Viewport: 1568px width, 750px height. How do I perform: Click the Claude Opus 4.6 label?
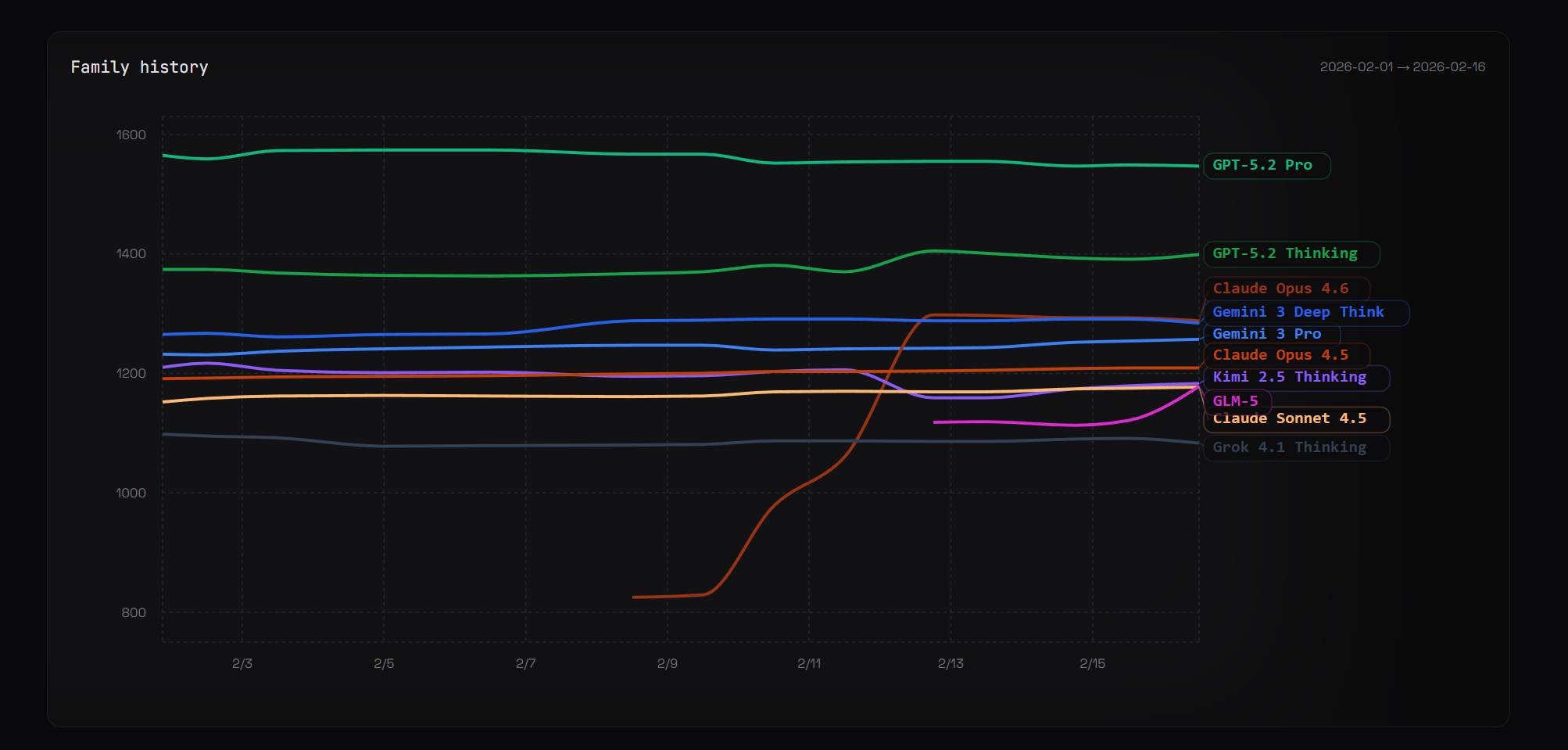pos(1287,289)
